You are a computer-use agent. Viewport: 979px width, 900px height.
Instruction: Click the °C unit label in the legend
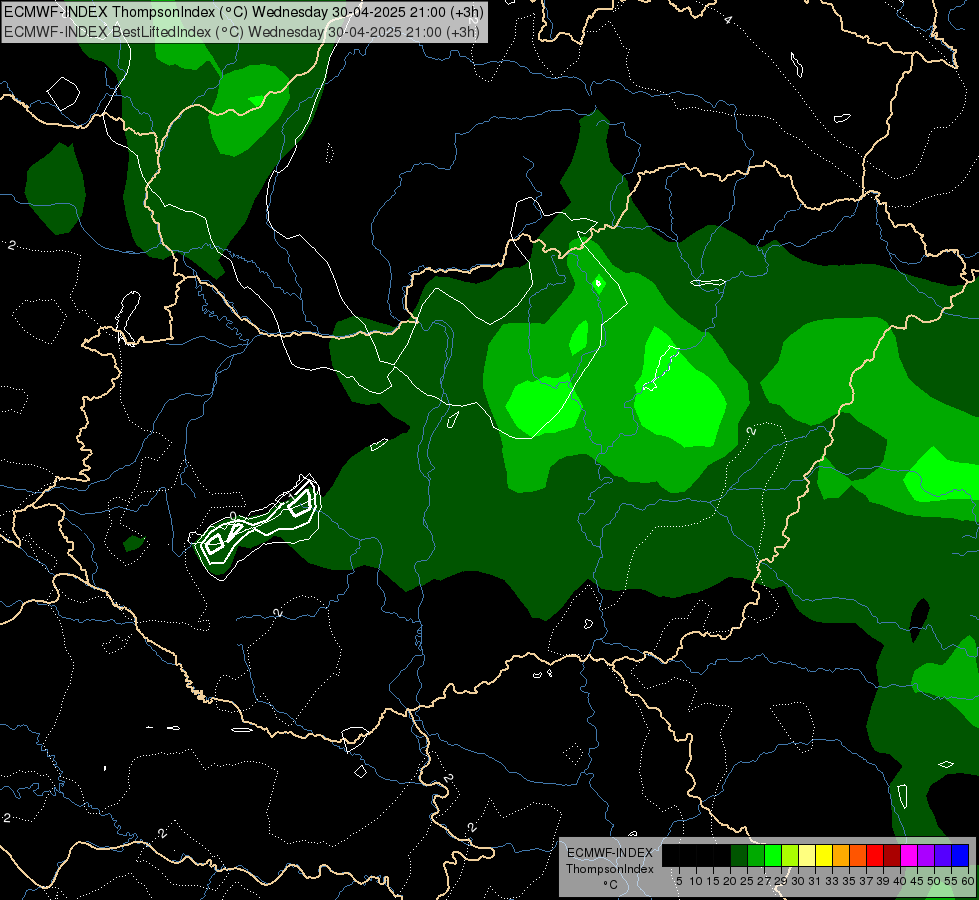click(x=611, y=885)
